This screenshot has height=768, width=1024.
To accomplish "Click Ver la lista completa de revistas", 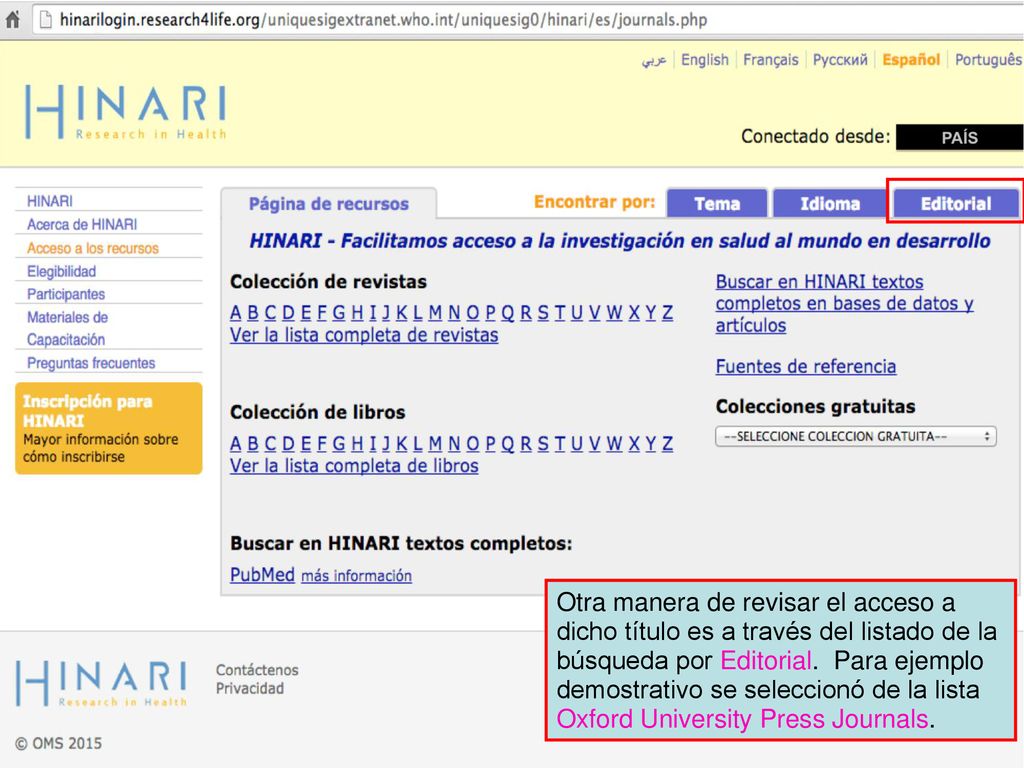I will click(x=364, y=335).
